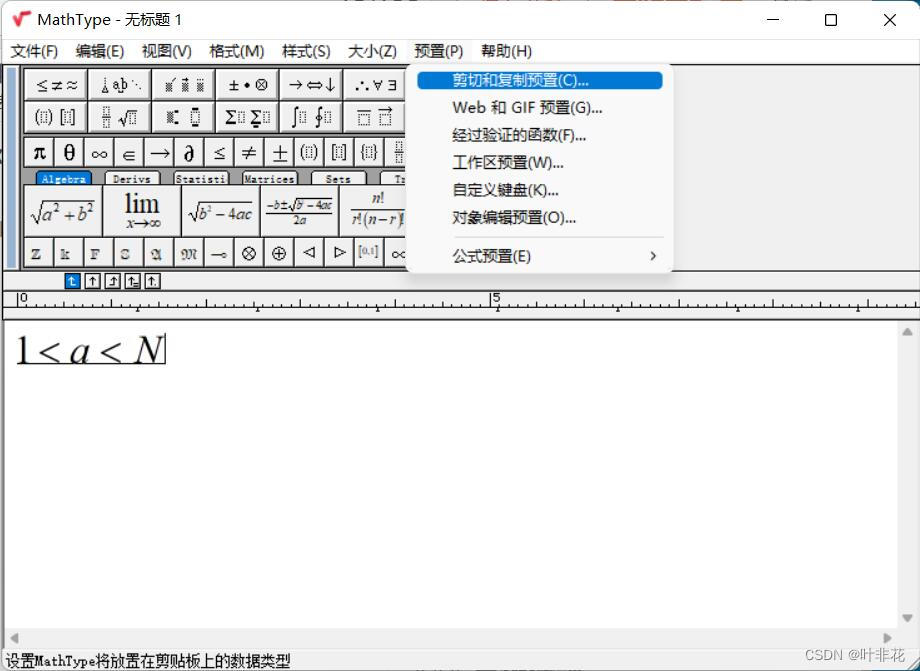
Task: Insert the square root of a²+b² expression
Action: click(63, 211)
